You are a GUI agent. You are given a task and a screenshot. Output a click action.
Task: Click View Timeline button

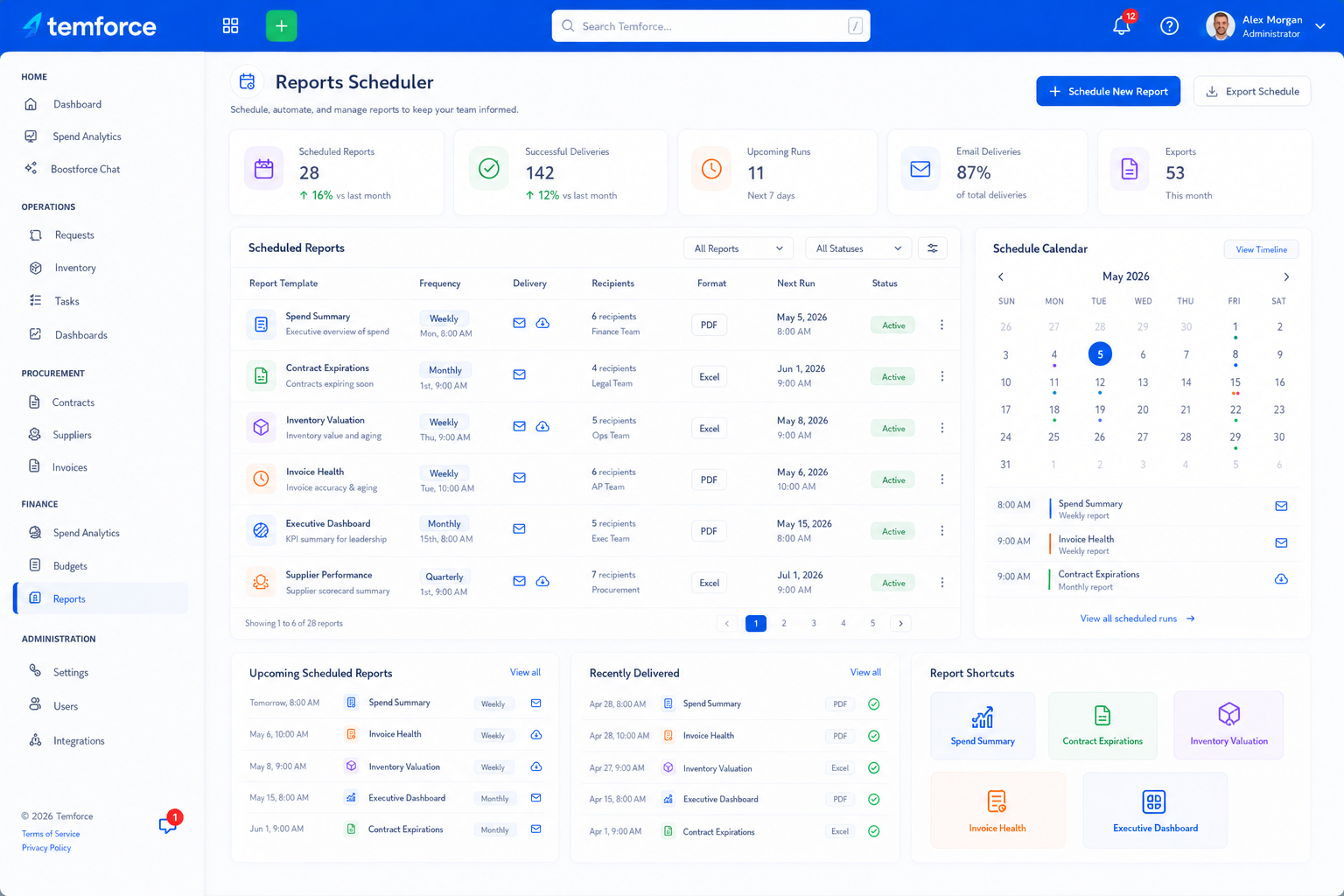click(1261, 249)
